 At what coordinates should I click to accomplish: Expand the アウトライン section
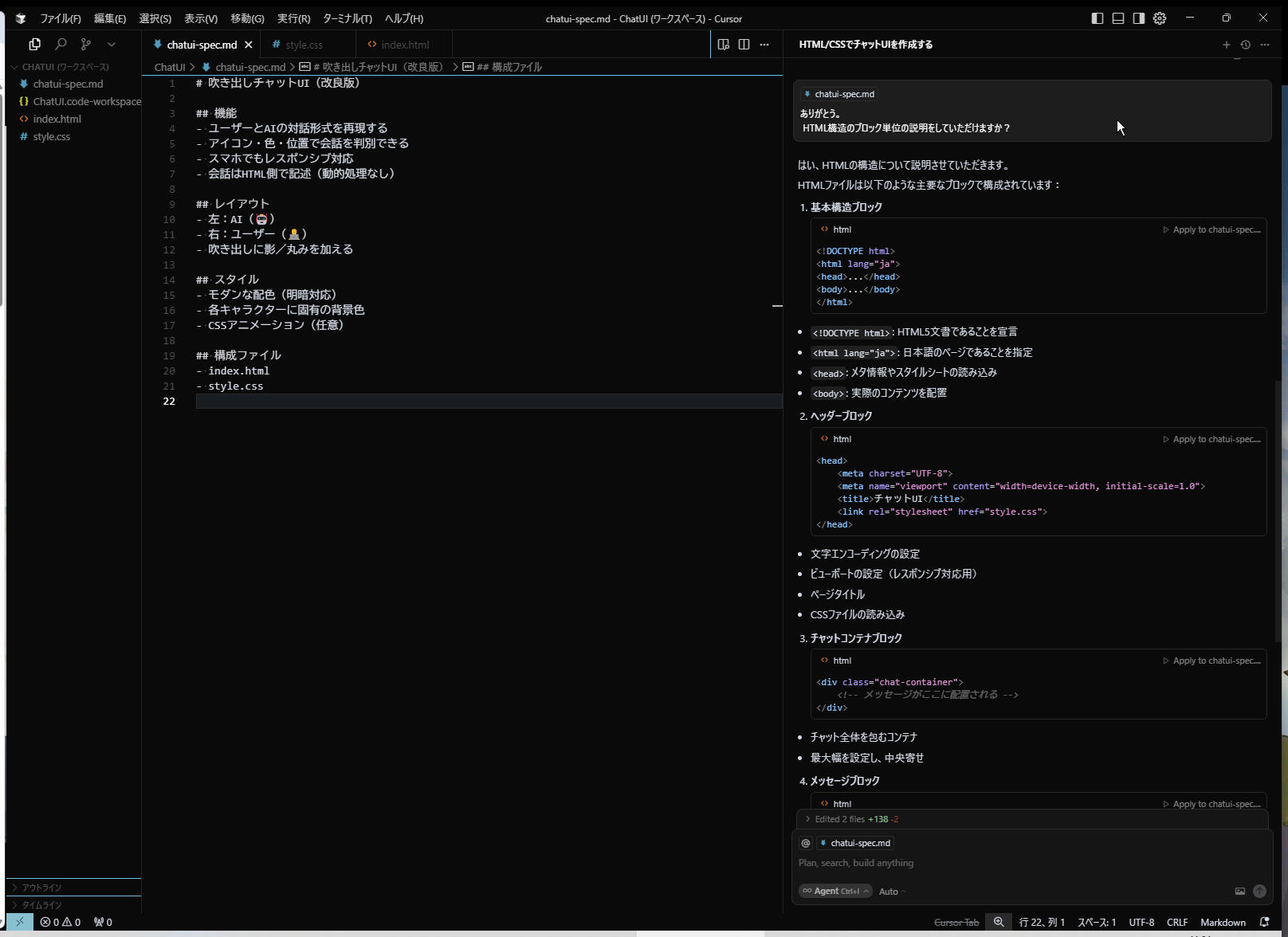tap(41, 888)
